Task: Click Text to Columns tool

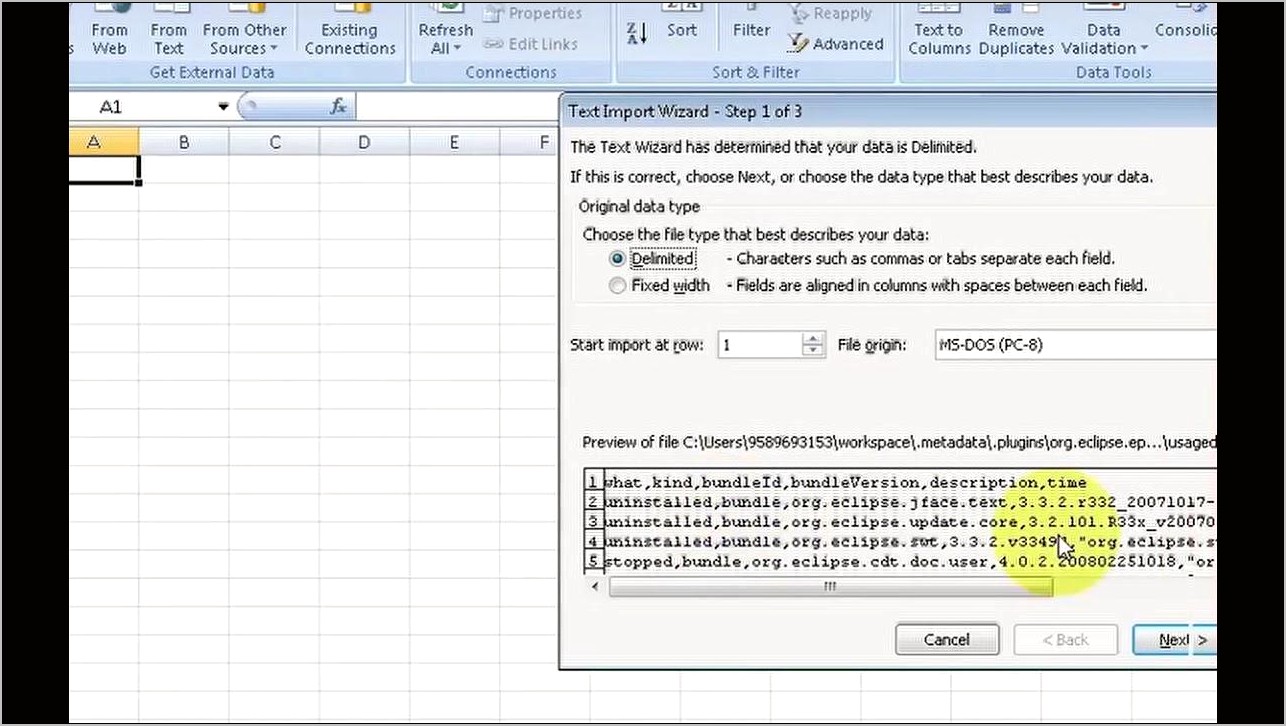Action: coord(939,30)
